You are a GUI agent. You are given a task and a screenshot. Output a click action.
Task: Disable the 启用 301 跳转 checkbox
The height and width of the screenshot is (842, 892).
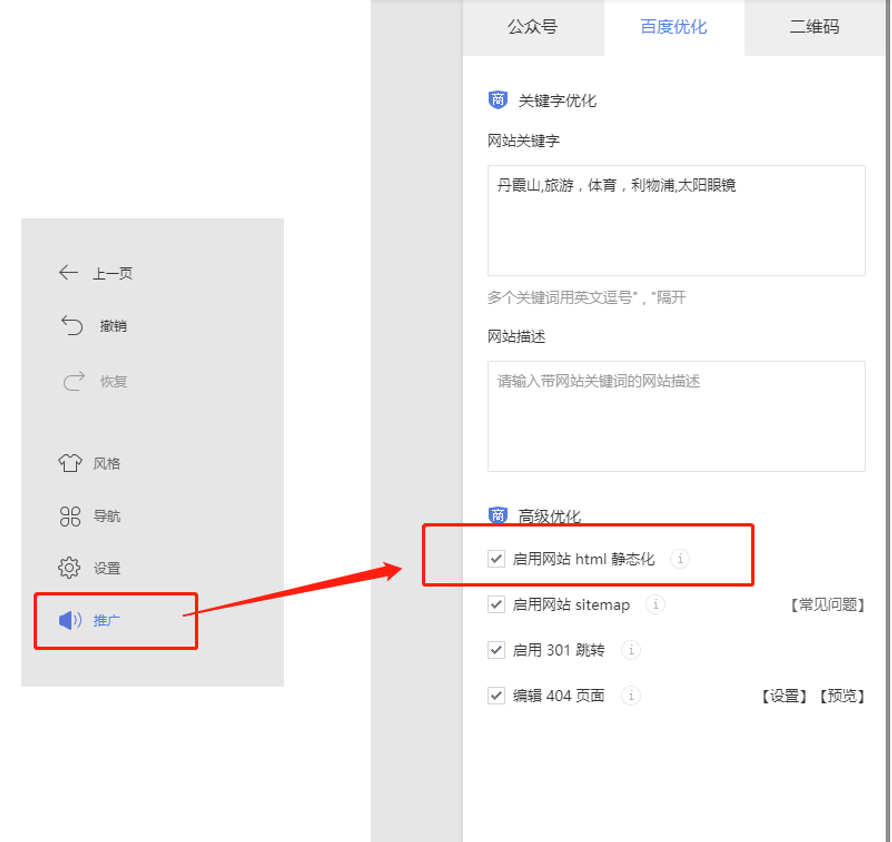(x=496, y=650)
